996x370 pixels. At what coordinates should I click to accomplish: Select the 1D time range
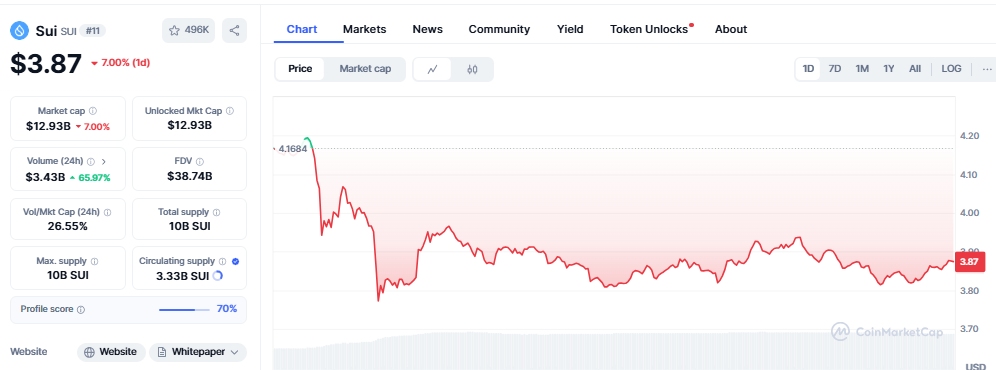point(809,69)
